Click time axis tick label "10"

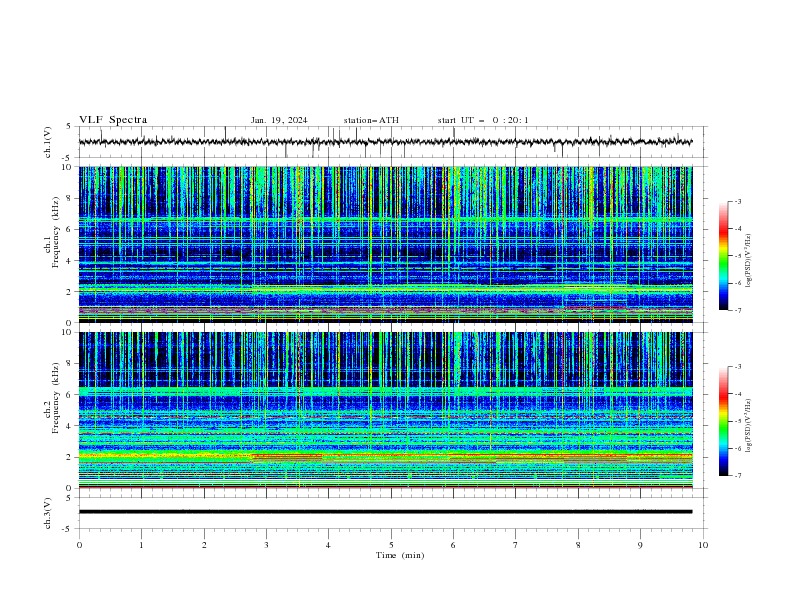click(703, 545)
